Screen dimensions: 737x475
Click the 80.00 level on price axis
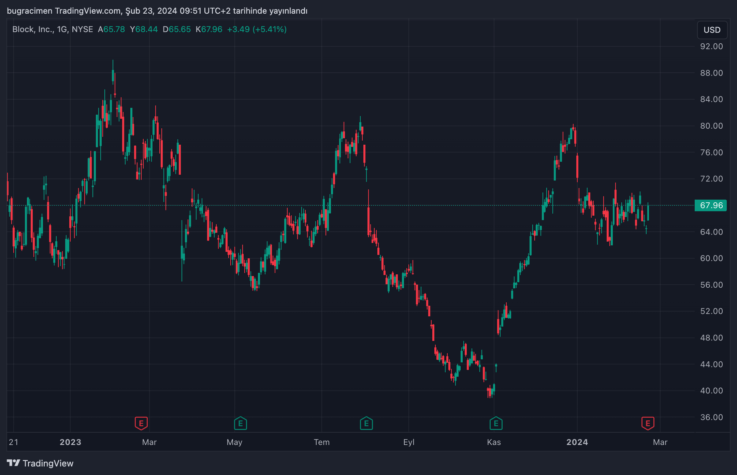(x=711, y=126)
